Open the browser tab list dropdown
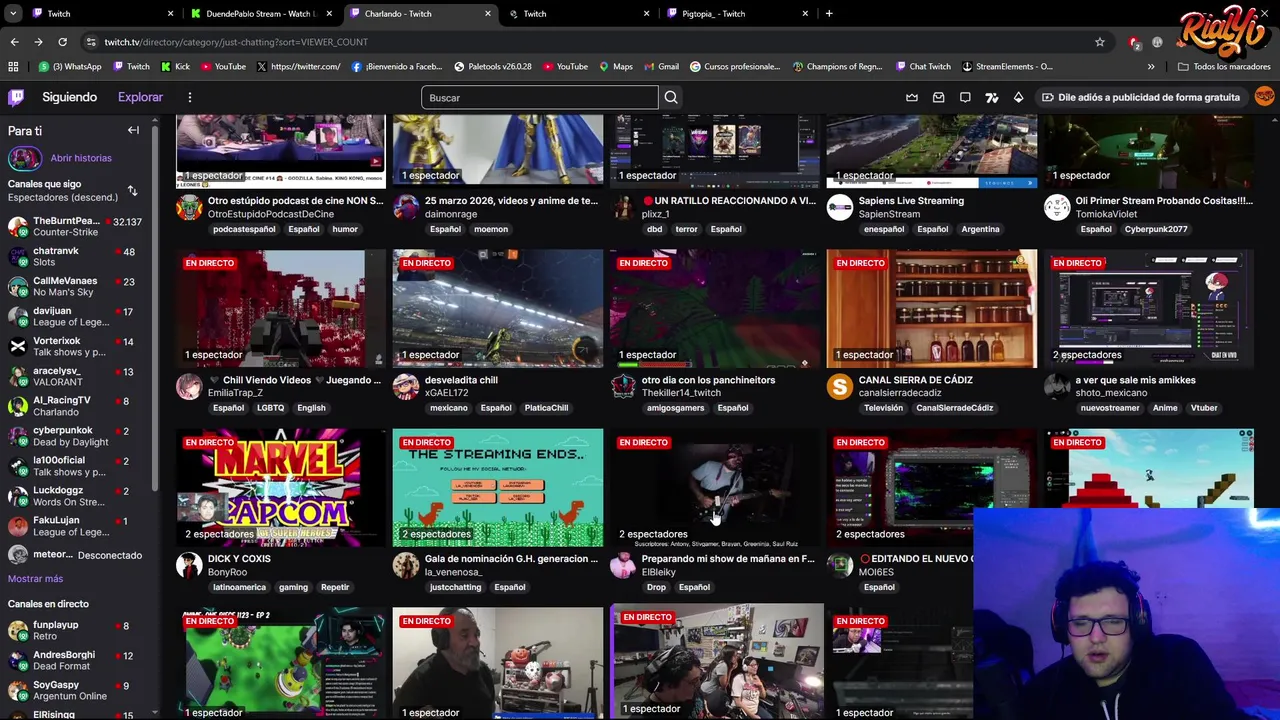The image size is (1280, 720). pyautogui.click(x=13, y=14)
